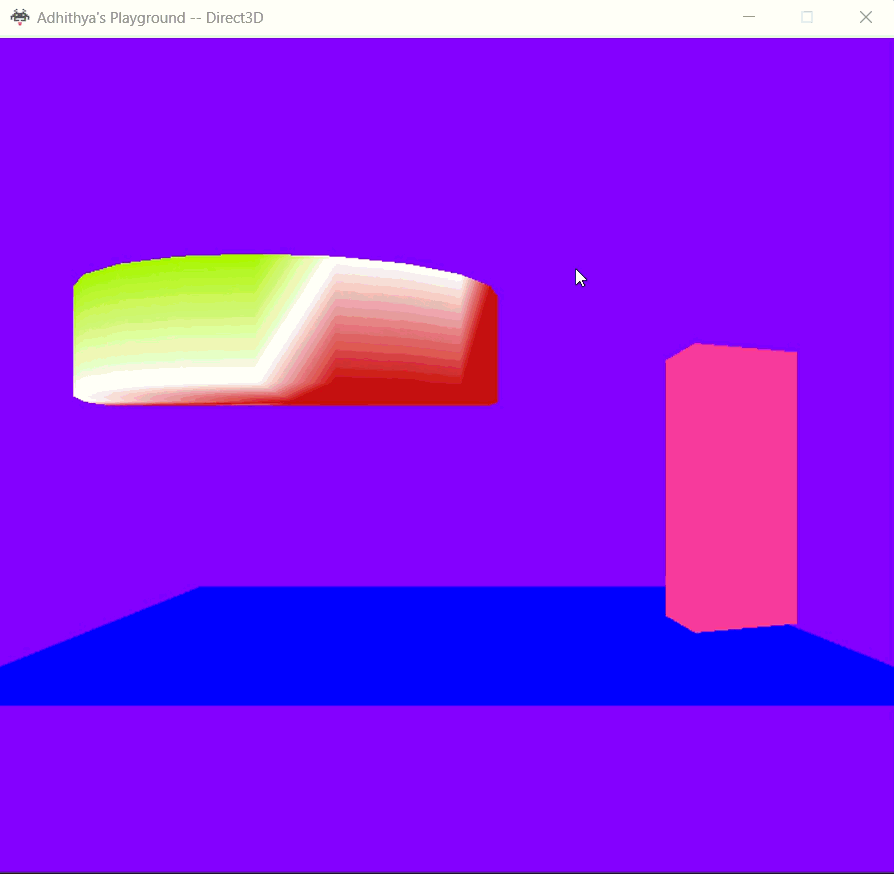Image resolution: width=894 pixels, height=874 pixels.
Task: Close the Adhithya's Playground window
Action: pos(866,17)
